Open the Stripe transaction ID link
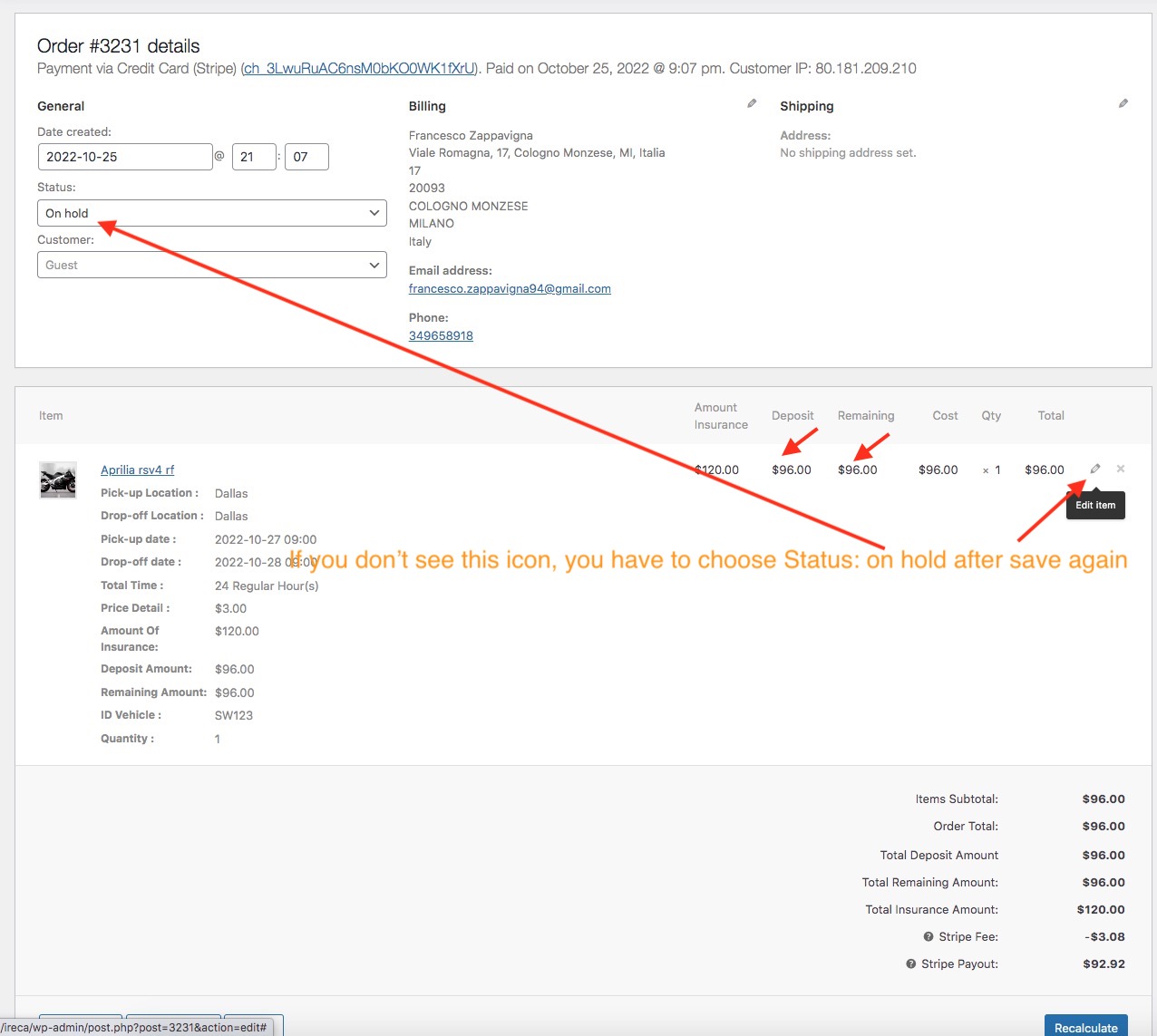The image size is (1157, 1036). pos(359,69)
